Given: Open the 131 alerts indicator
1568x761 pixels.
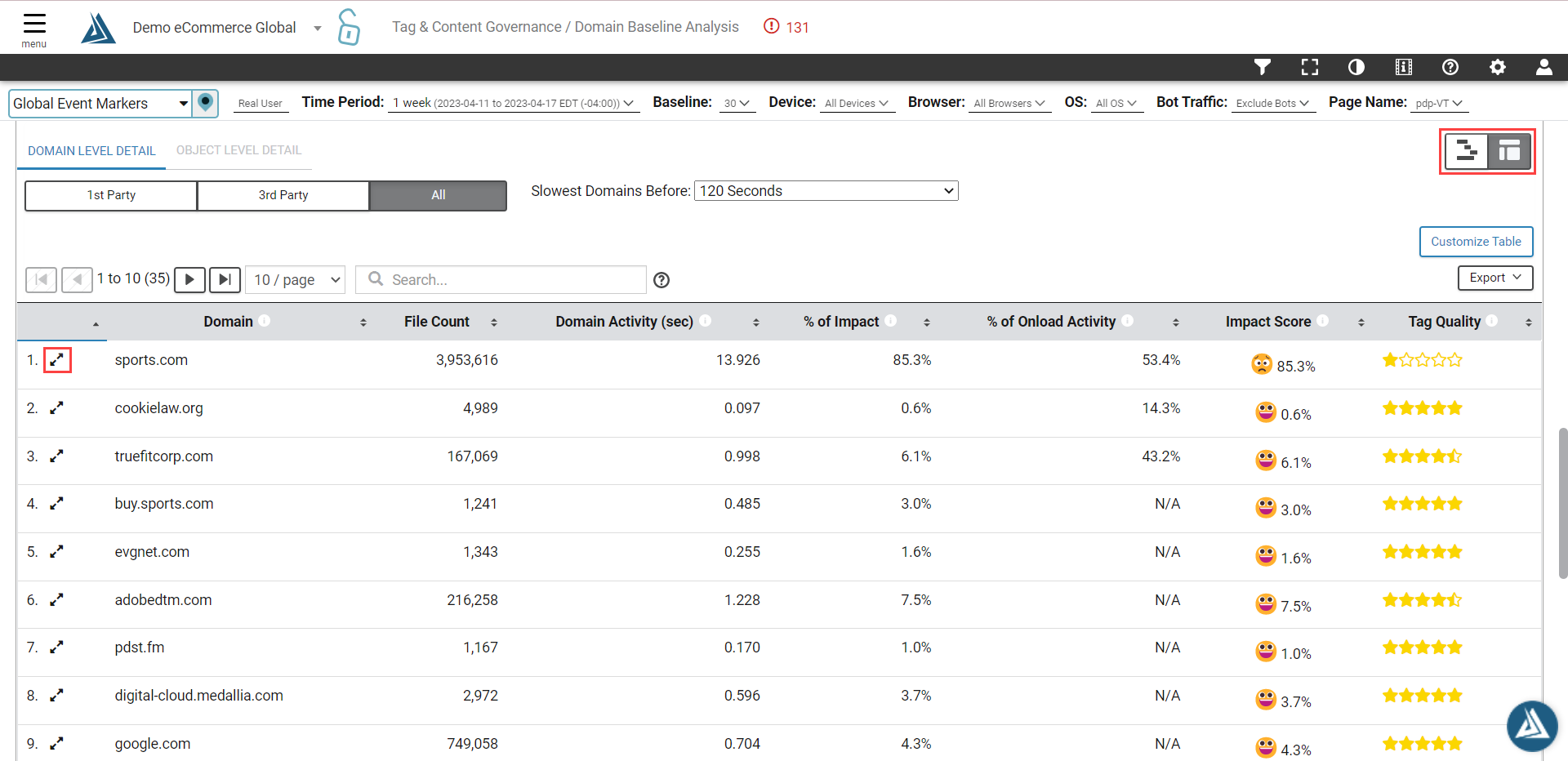Looking at the screenshot, I should [786, 27].
